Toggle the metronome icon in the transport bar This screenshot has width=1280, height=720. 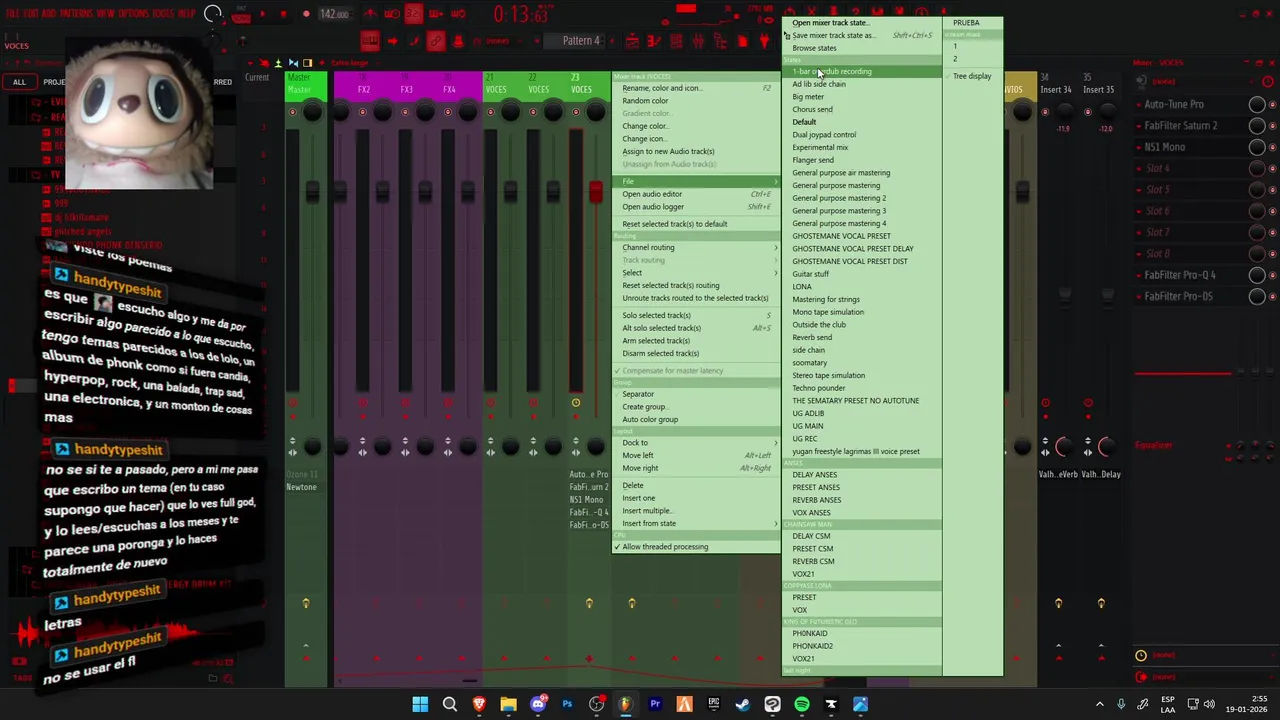(370, 14)
